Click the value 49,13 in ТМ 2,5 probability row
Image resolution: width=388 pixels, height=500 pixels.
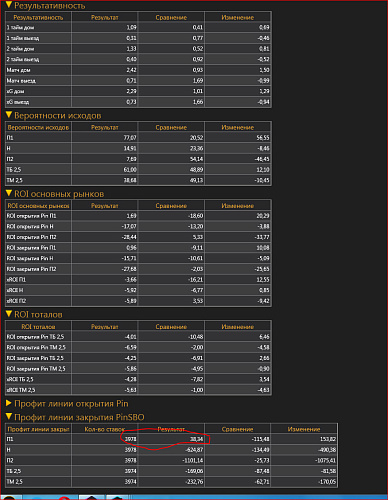[x=196, y=180]
